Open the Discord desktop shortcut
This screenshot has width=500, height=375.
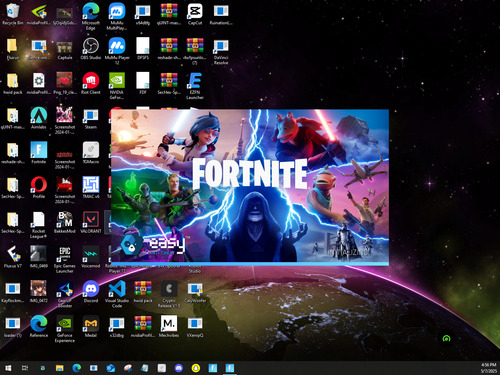(x=91, y=291)
